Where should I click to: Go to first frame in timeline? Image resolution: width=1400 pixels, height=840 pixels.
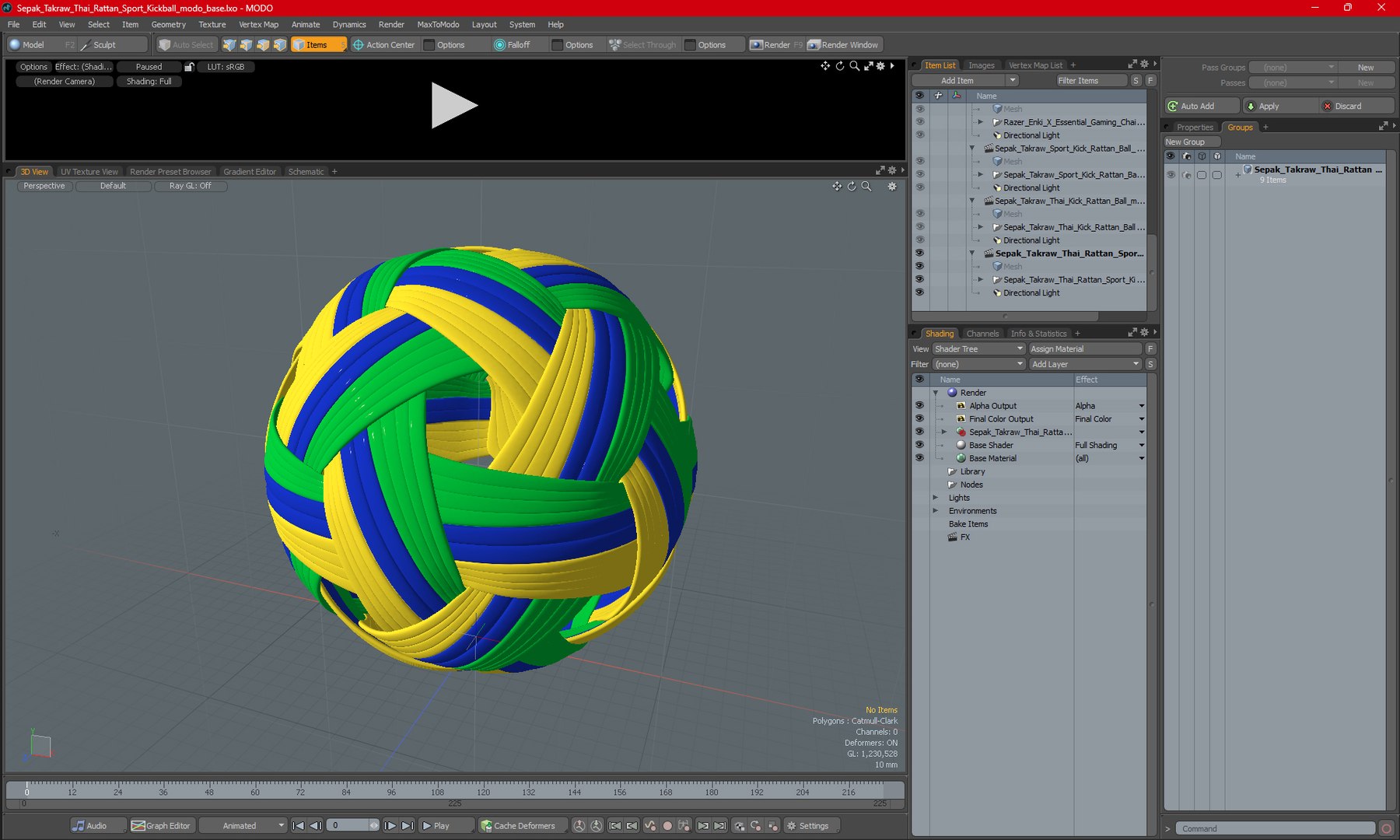tap(298, 826)
